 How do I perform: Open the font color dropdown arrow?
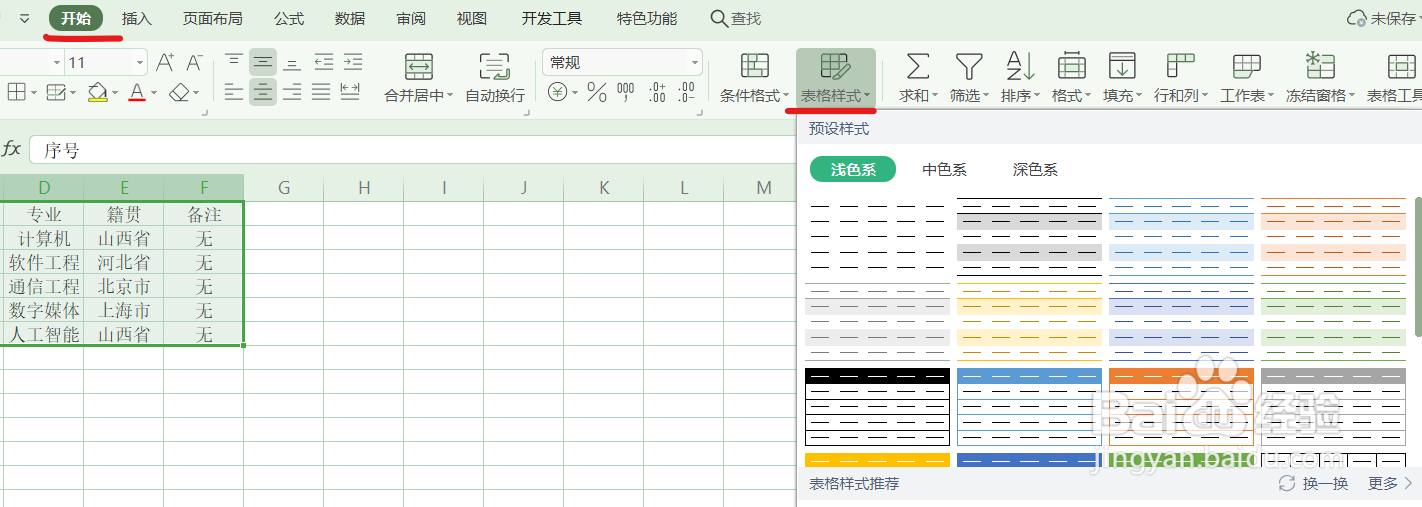point(153,94)
